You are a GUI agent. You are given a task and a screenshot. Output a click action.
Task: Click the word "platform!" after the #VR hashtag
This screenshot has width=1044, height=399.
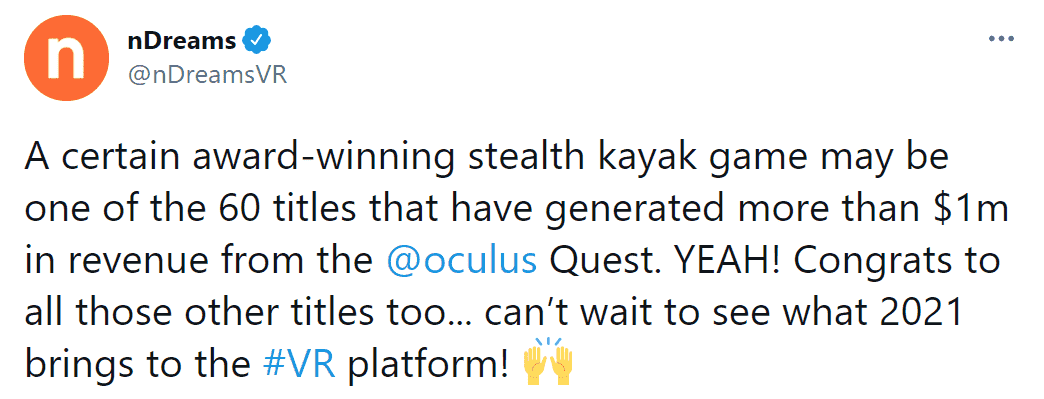coord(430,365)
